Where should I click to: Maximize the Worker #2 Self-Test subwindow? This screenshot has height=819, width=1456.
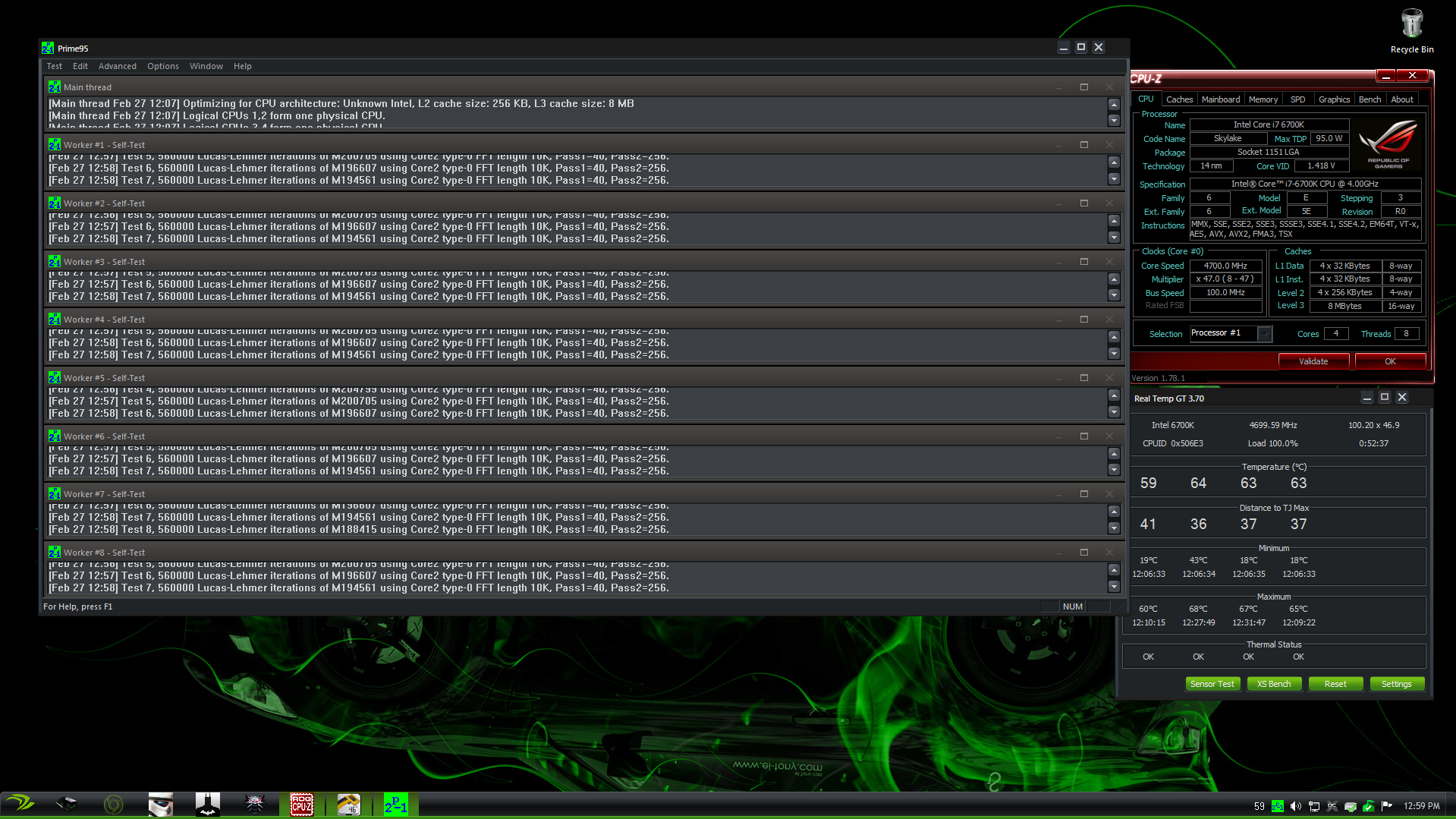1084,203
